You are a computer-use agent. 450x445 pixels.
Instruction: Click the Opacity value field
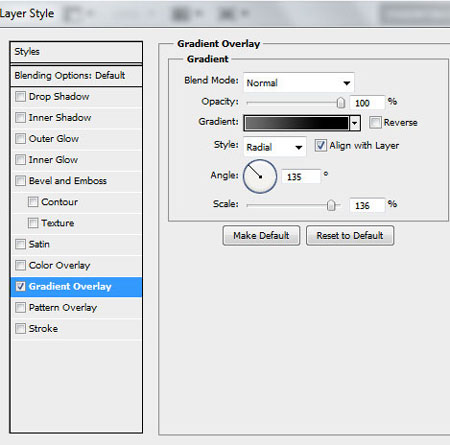tap(367, 103)
